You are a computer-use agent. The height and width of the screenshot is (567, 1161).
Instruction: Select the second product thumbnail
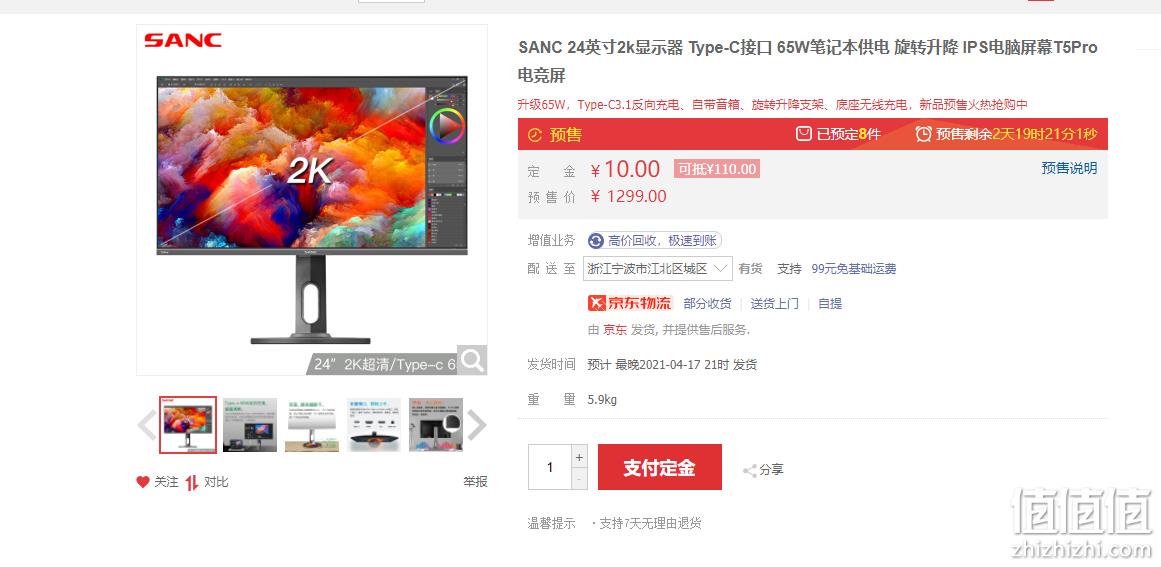(250, 425)
